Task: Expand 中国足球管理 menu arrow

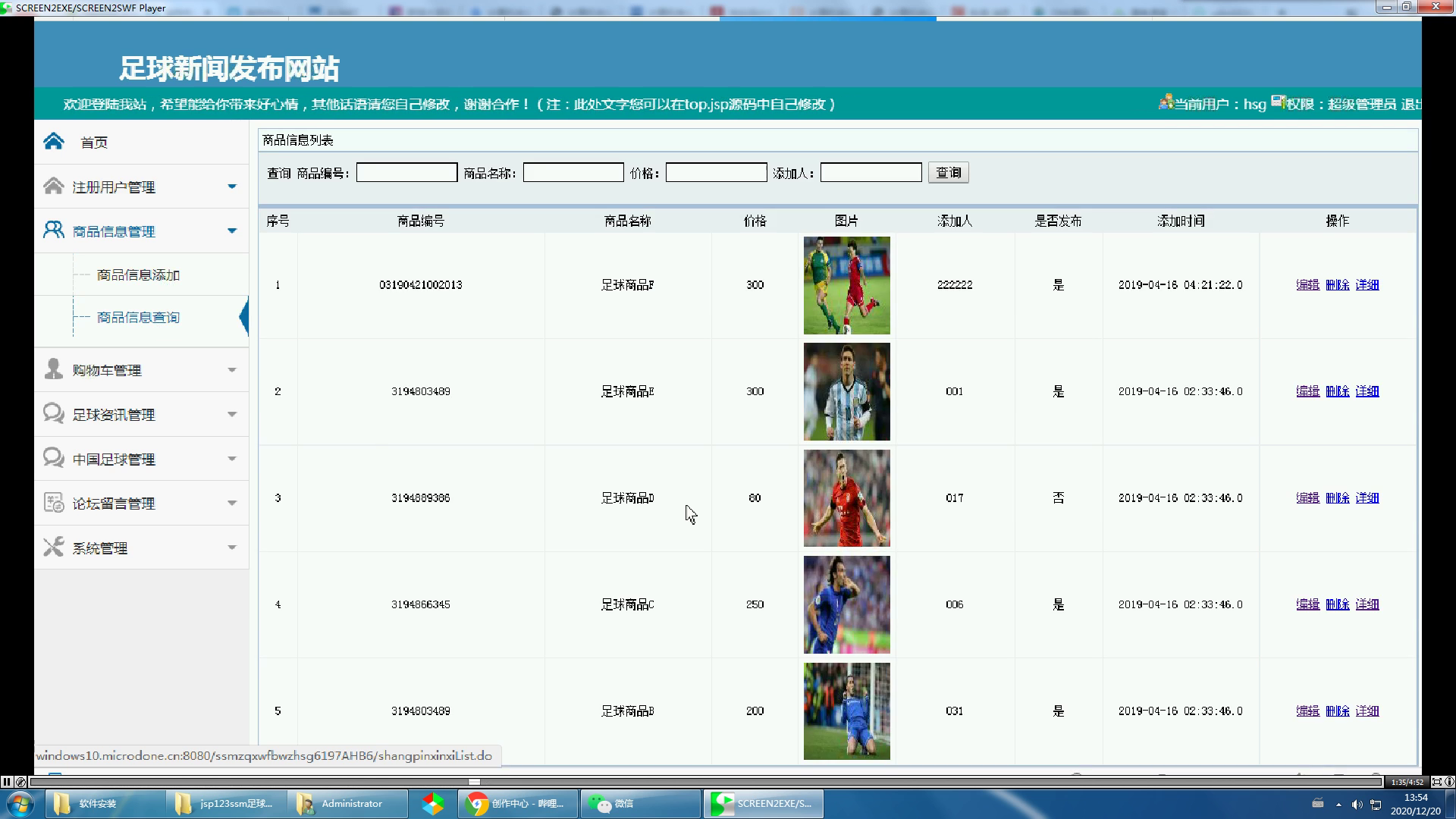Action: [x=232, y=459]
